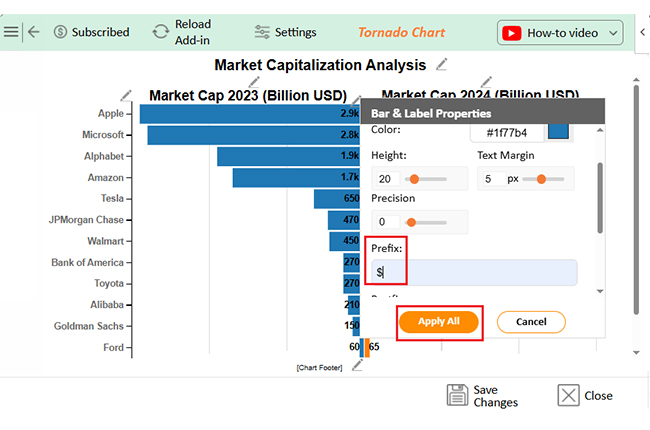Click the Close X box icon
Image resolution: width=650 pixels, height=430 pixels.
[568, 395]
